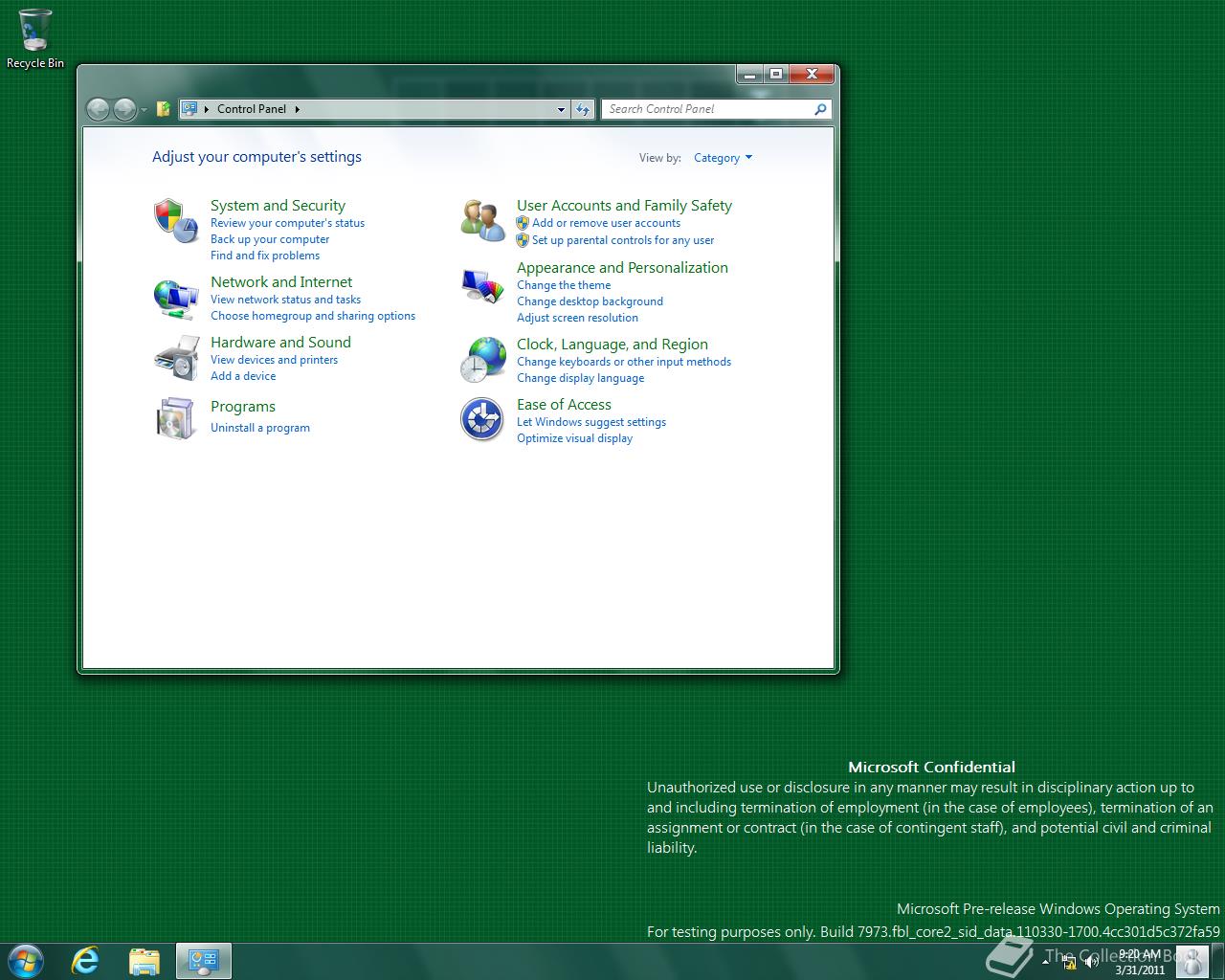
Task: Click Change display language
Action: (580, 378)
